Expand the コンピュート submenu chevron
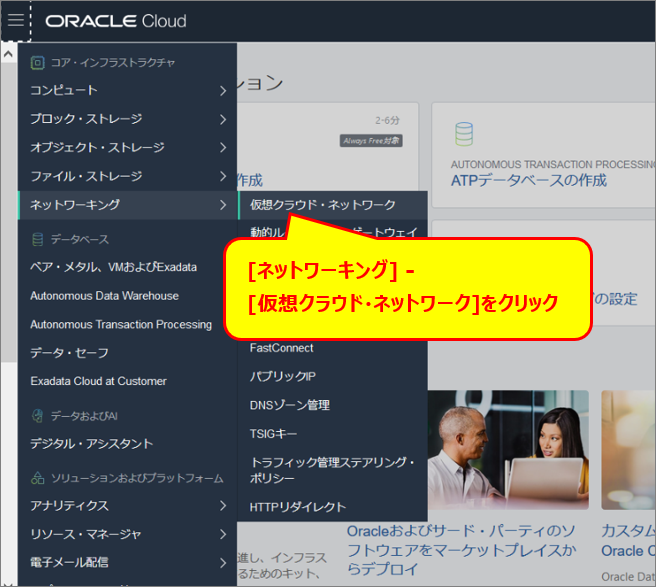Image resolution: width=656 pixels, height=587 pixels. point(223,90)
